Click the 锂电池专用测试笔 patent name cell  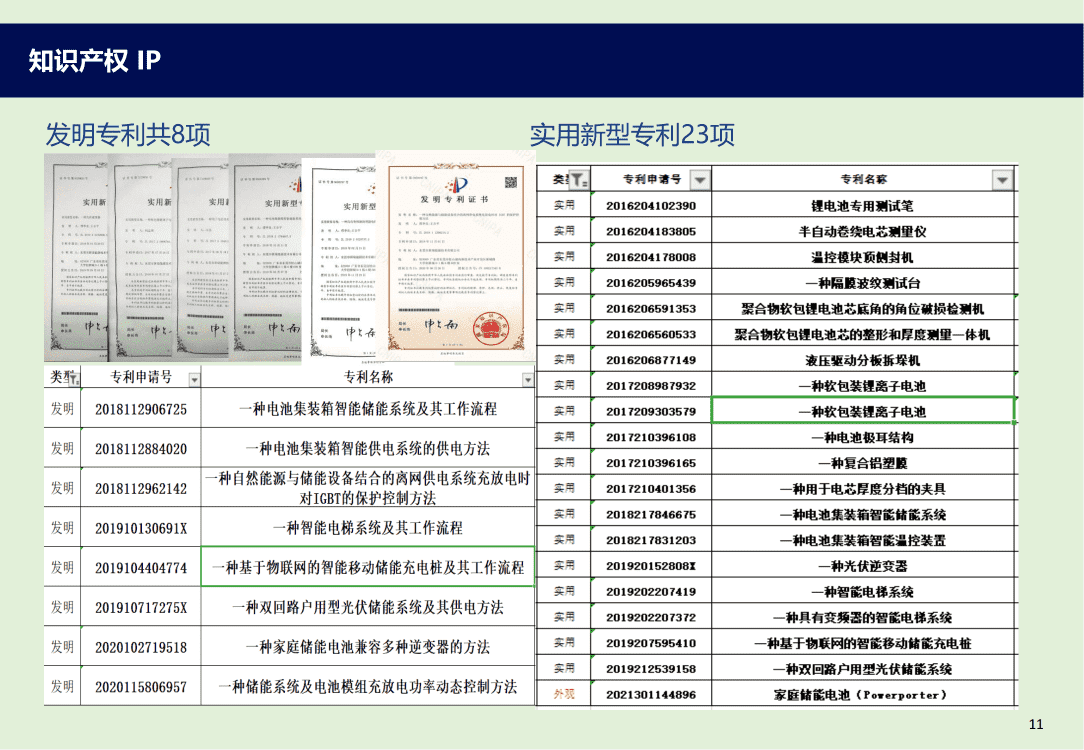click(862, 206)
